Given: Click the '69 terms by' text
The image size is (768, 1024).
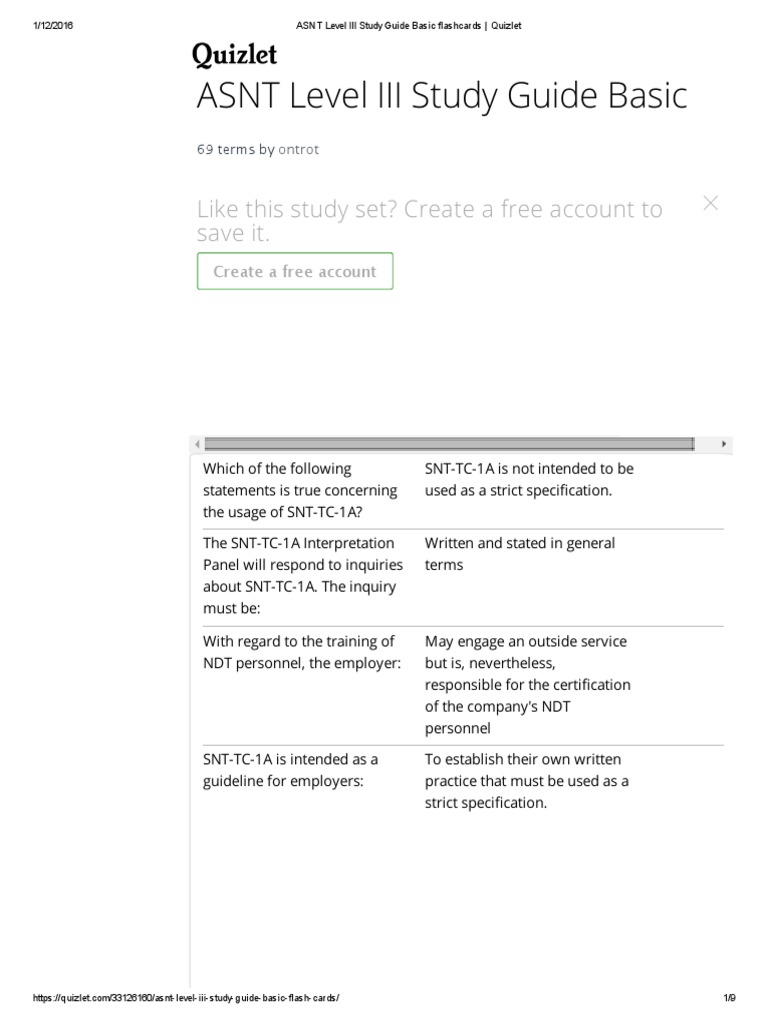Looking at the screenshot, I should pyautogui.click(x=235, y=149).
